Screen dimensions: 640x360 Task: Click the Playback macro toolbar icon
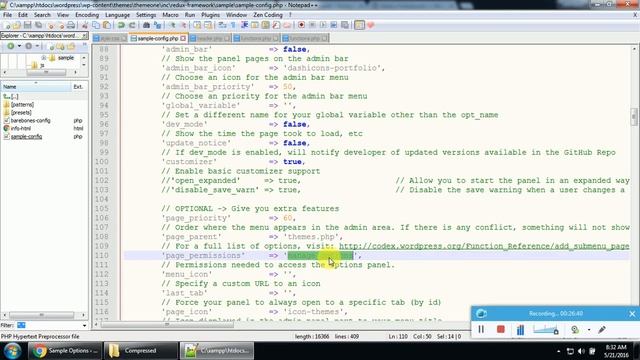click(323, 25)
